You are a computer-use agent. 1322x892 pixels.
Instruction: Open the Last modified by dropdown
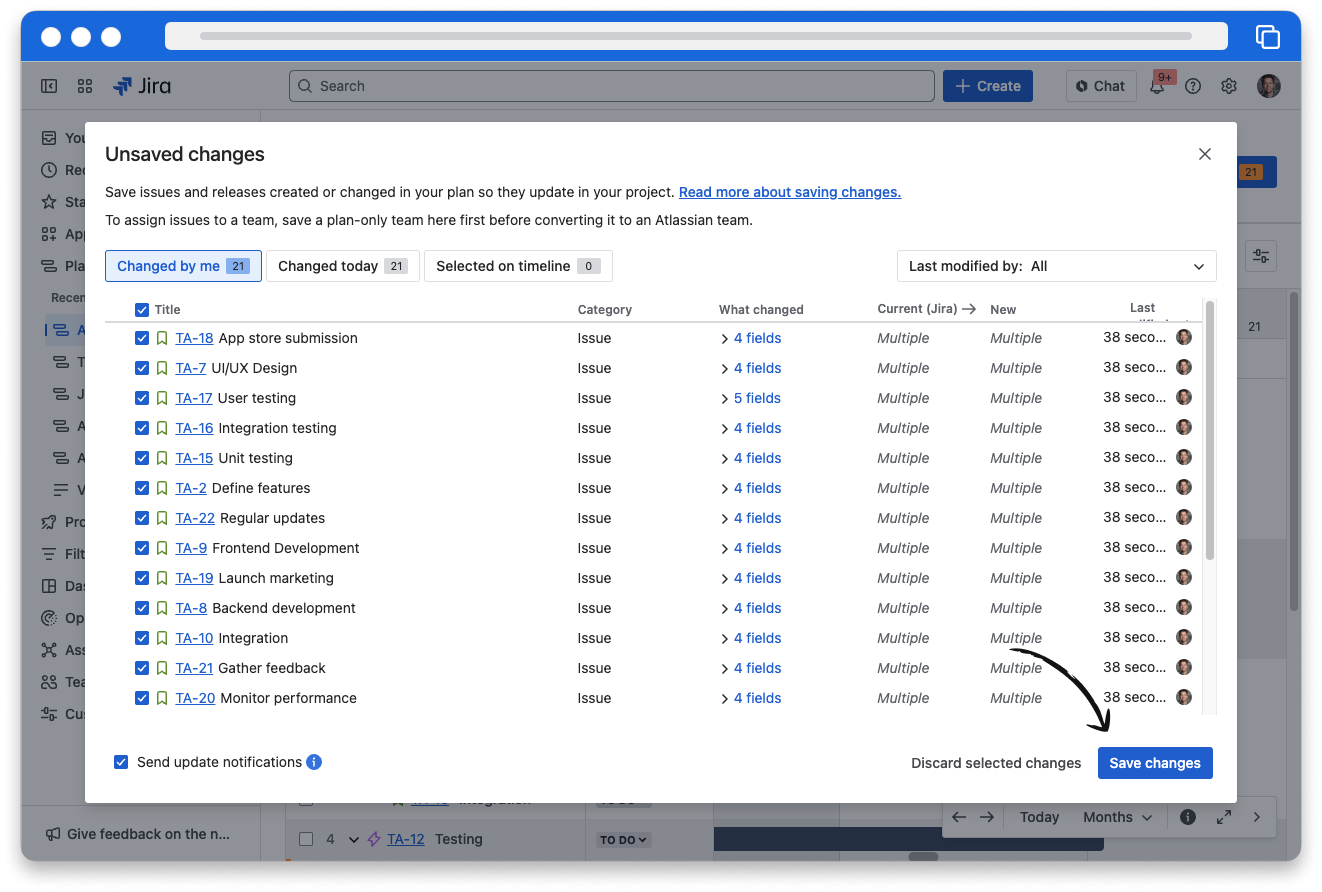point(1057,266)
